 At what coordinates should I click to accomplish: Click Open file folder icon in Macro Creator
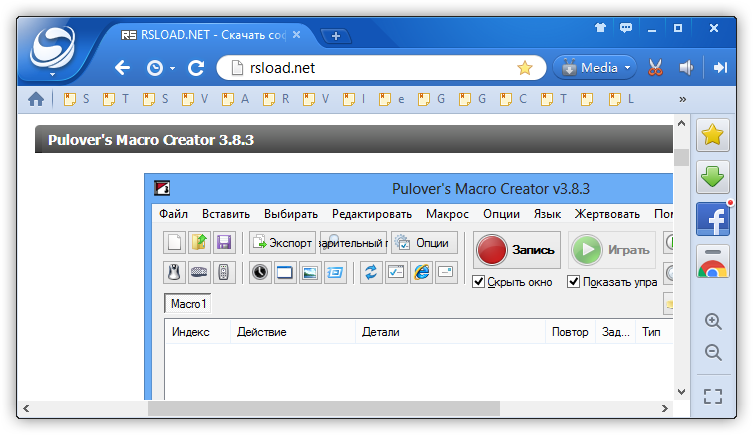[199, 242]
